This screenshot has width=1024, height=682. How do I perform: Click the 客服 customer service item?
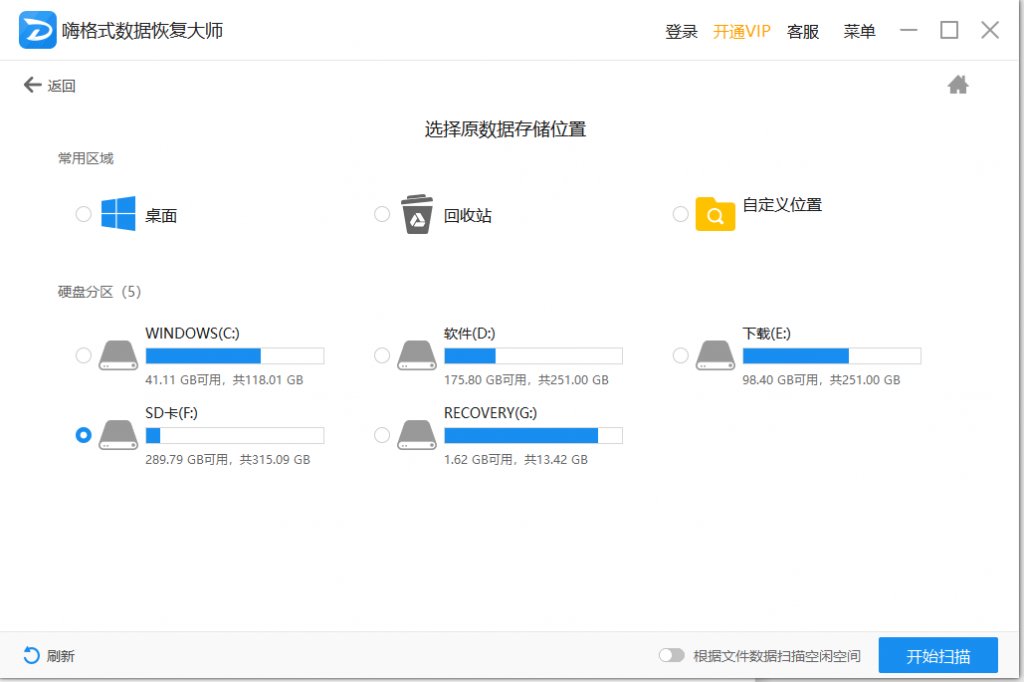click(803, 31)
